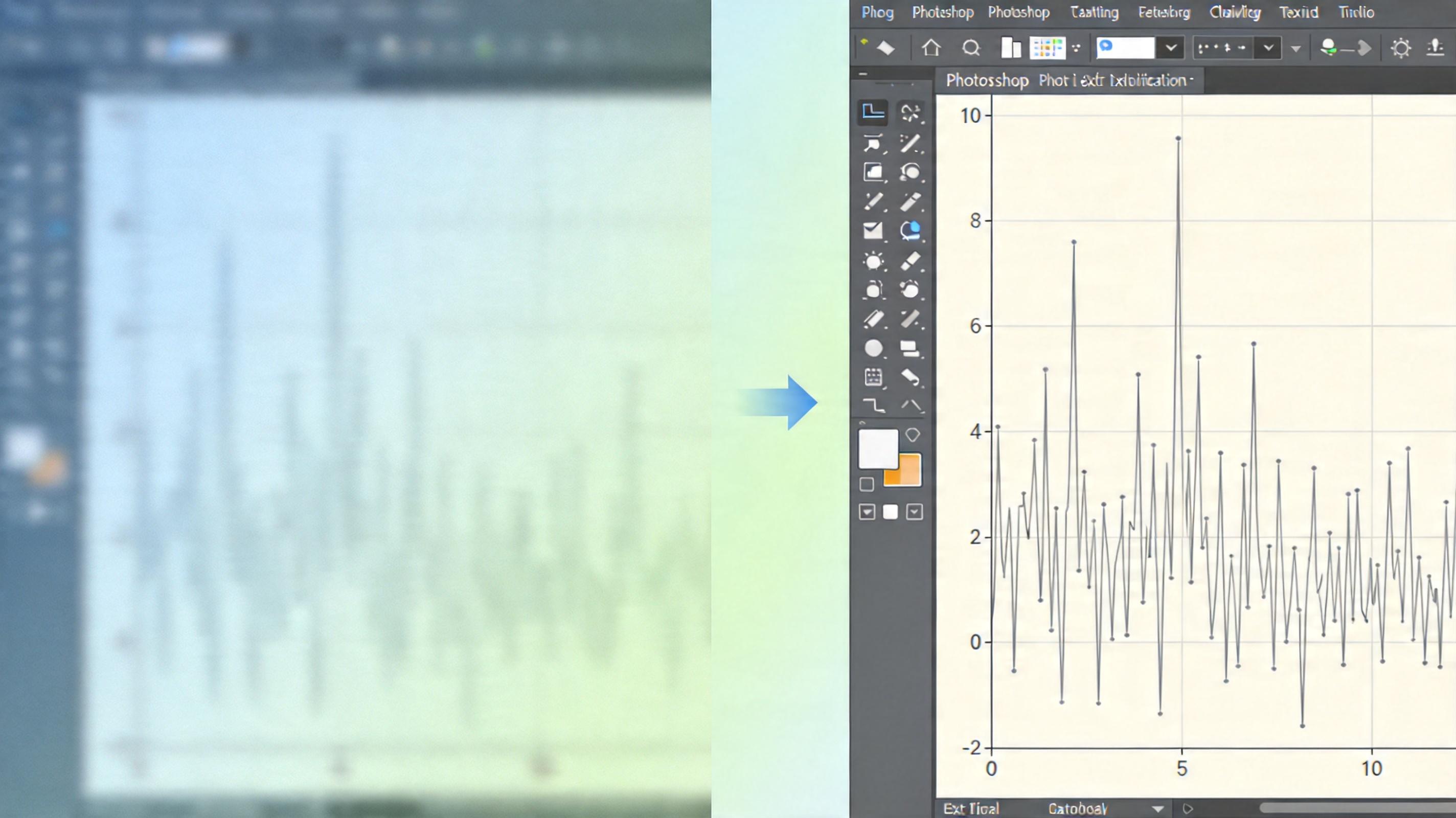Check the empty square box below swatches

click(867, 485)
